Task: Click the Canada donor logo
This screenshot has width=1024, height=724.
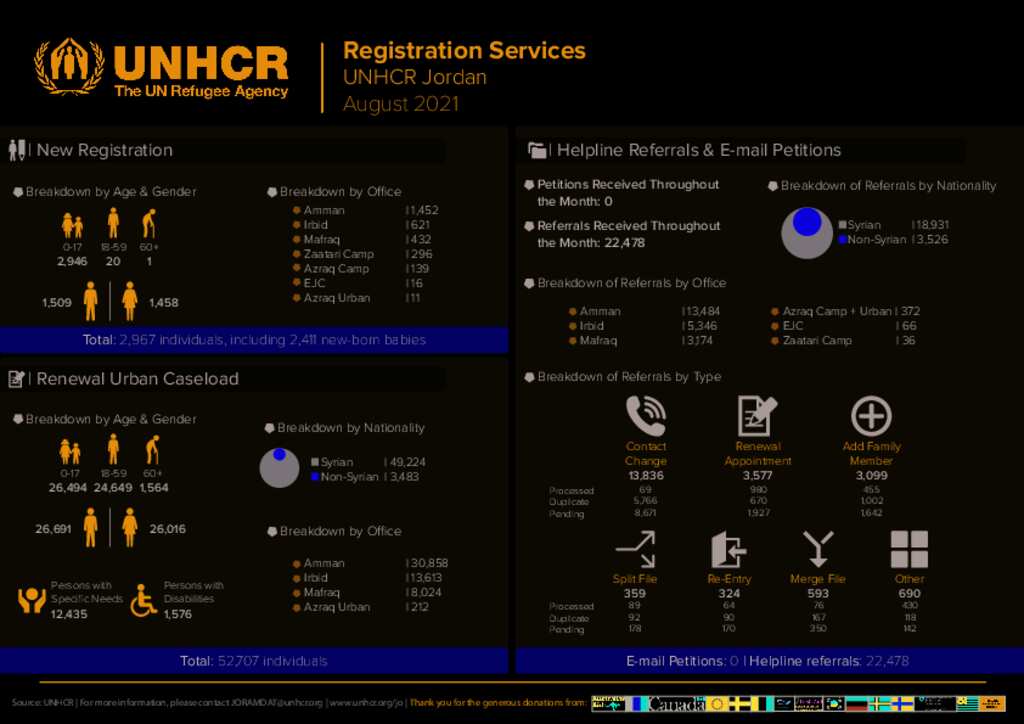Action: click(677, 704)
